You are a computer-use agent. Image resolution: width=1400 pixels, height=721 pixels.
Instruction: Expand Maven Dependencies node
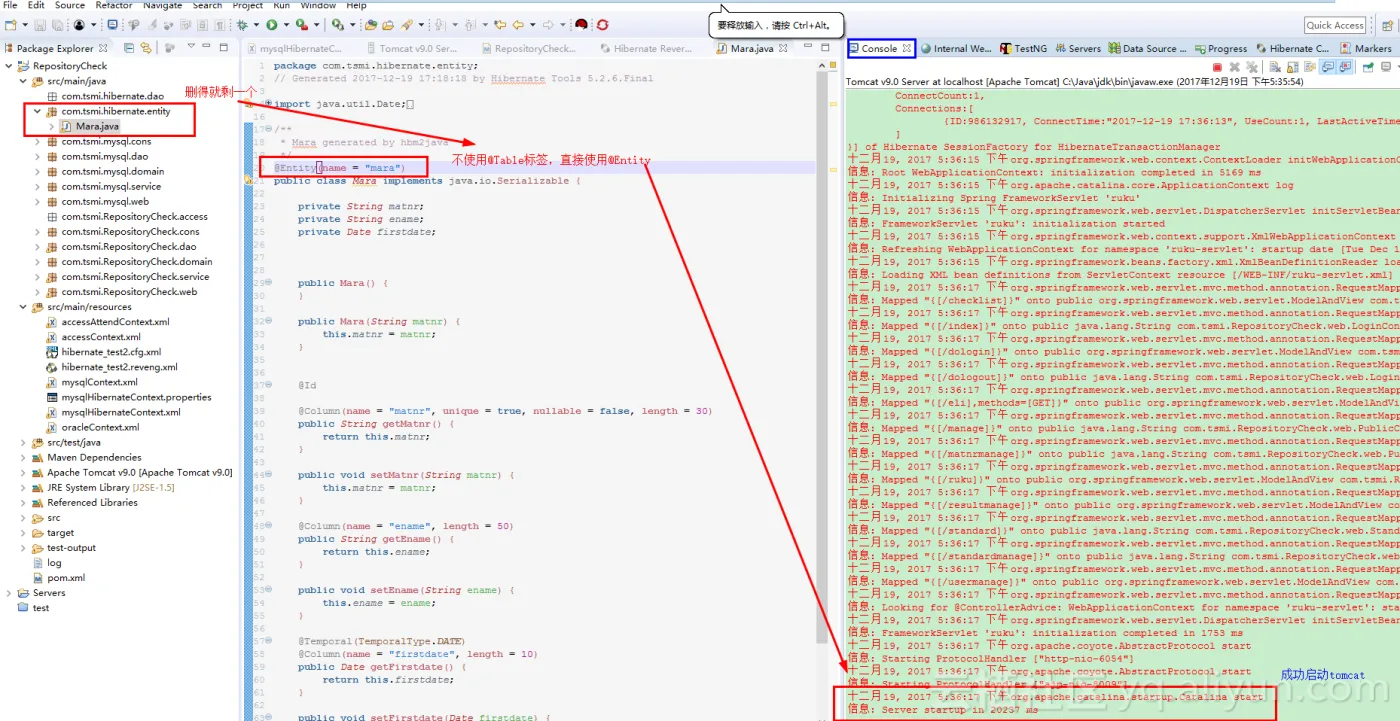[23, 457]
